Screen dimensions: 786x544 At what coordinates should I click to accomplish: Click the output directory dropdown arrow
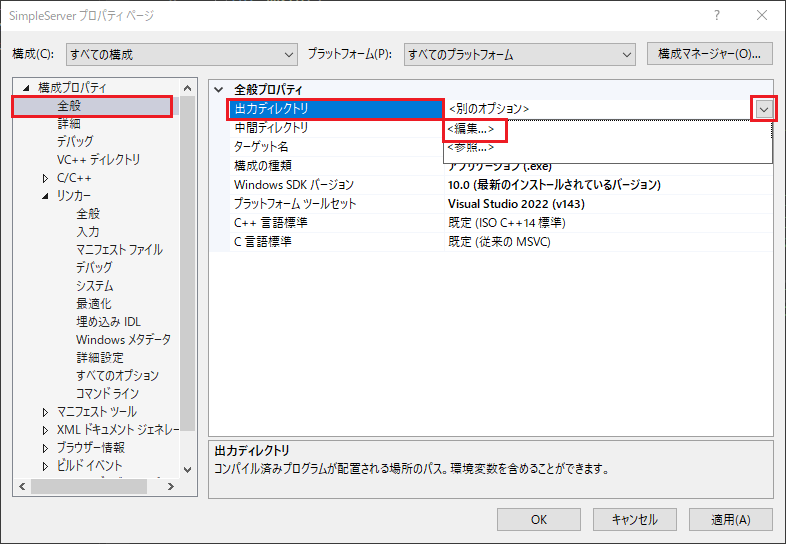click(x=764, y=108)
